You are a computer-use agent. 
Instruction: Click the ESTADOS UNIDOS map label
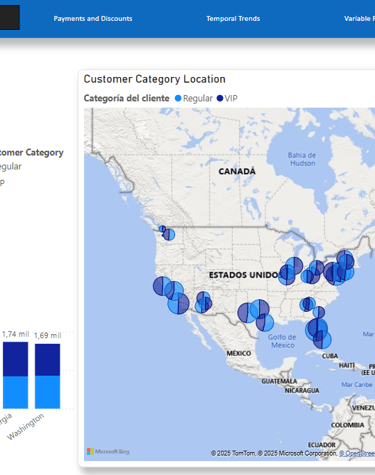[x=244, y=275]
